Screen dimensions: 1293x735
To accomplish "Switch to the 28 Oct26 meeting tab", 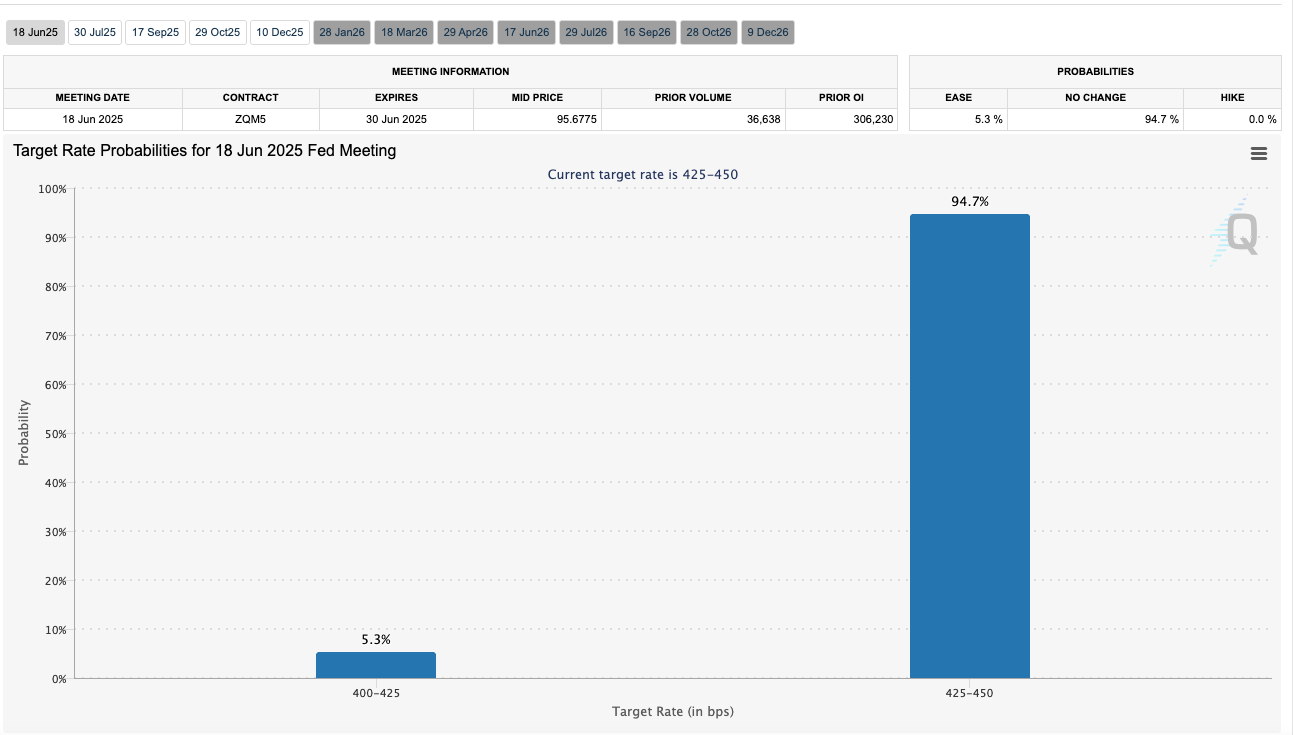I will (709, 33).
